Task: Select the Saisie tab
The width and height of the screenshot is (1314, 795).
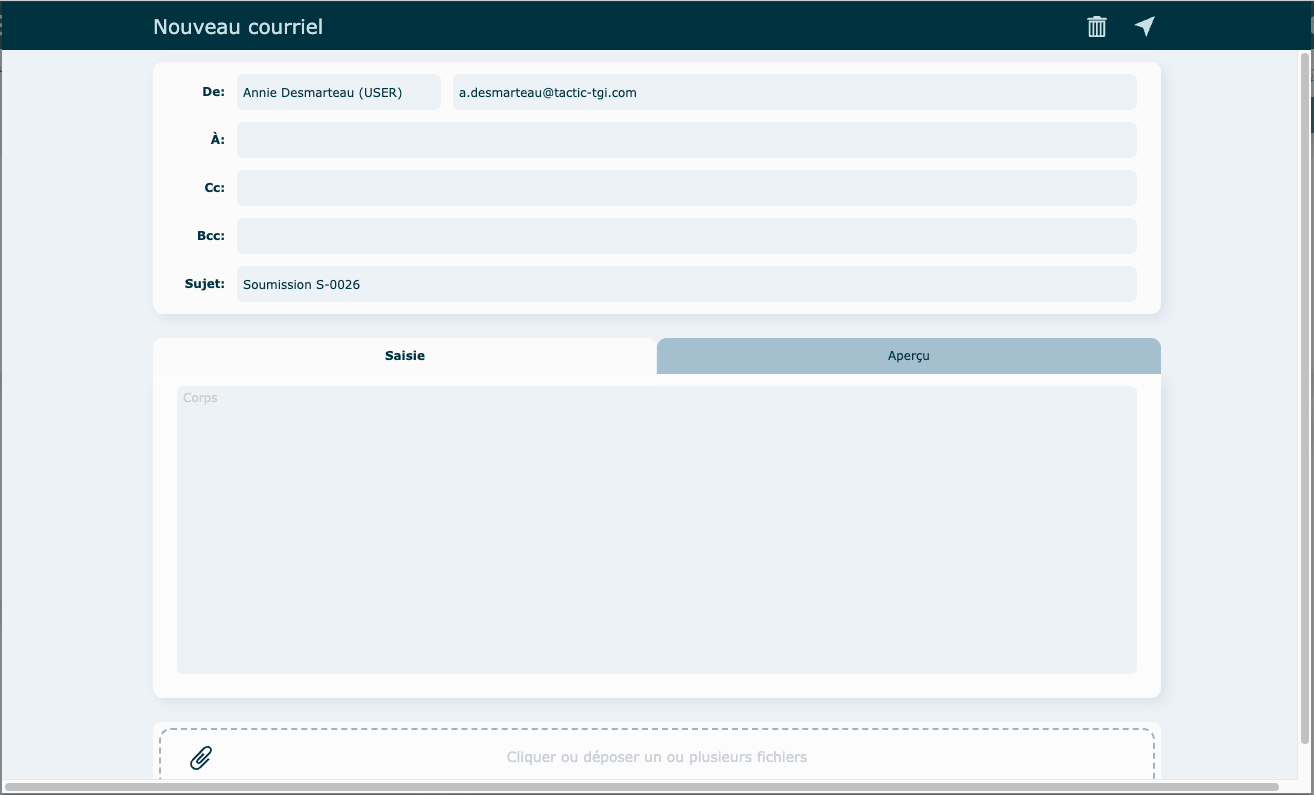Action: tap(405, 356)
